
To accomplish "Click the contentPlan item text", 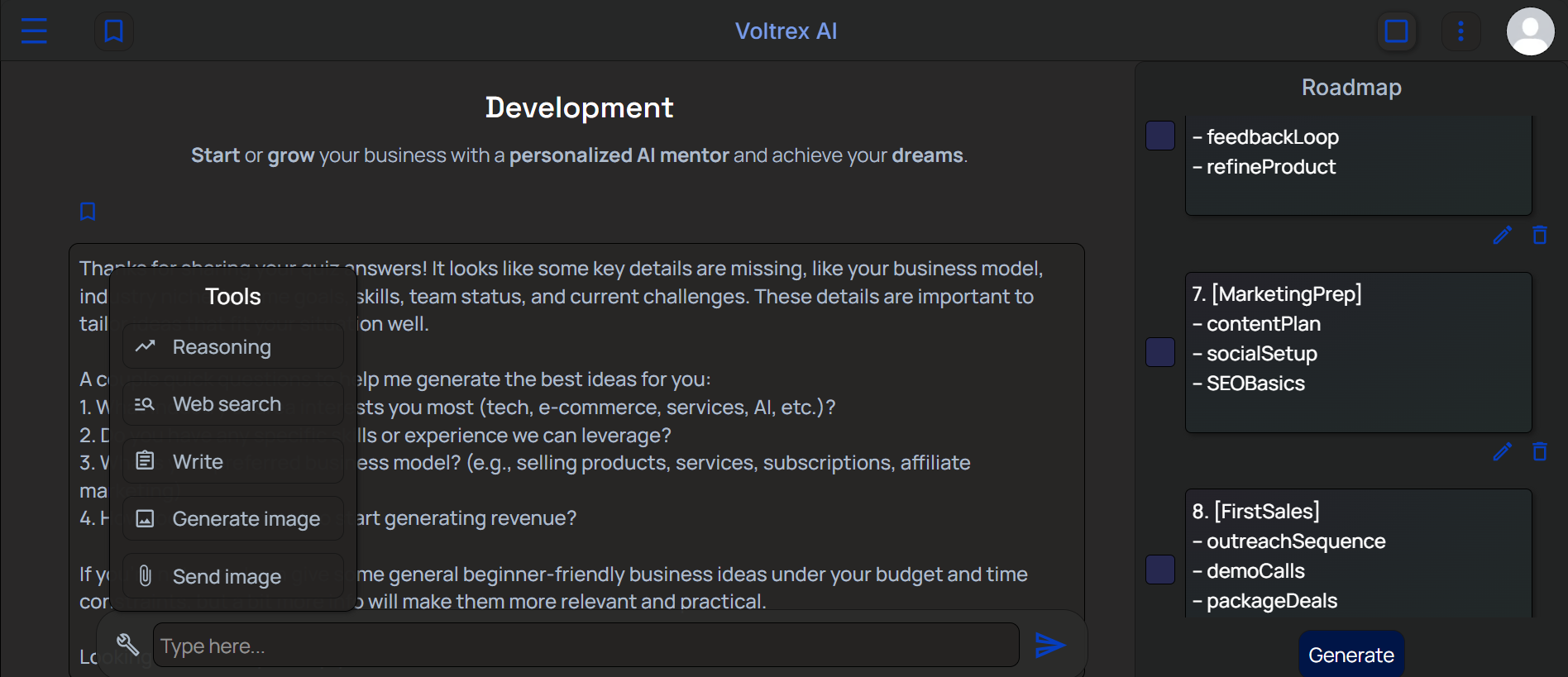I will coord(1264,324).
